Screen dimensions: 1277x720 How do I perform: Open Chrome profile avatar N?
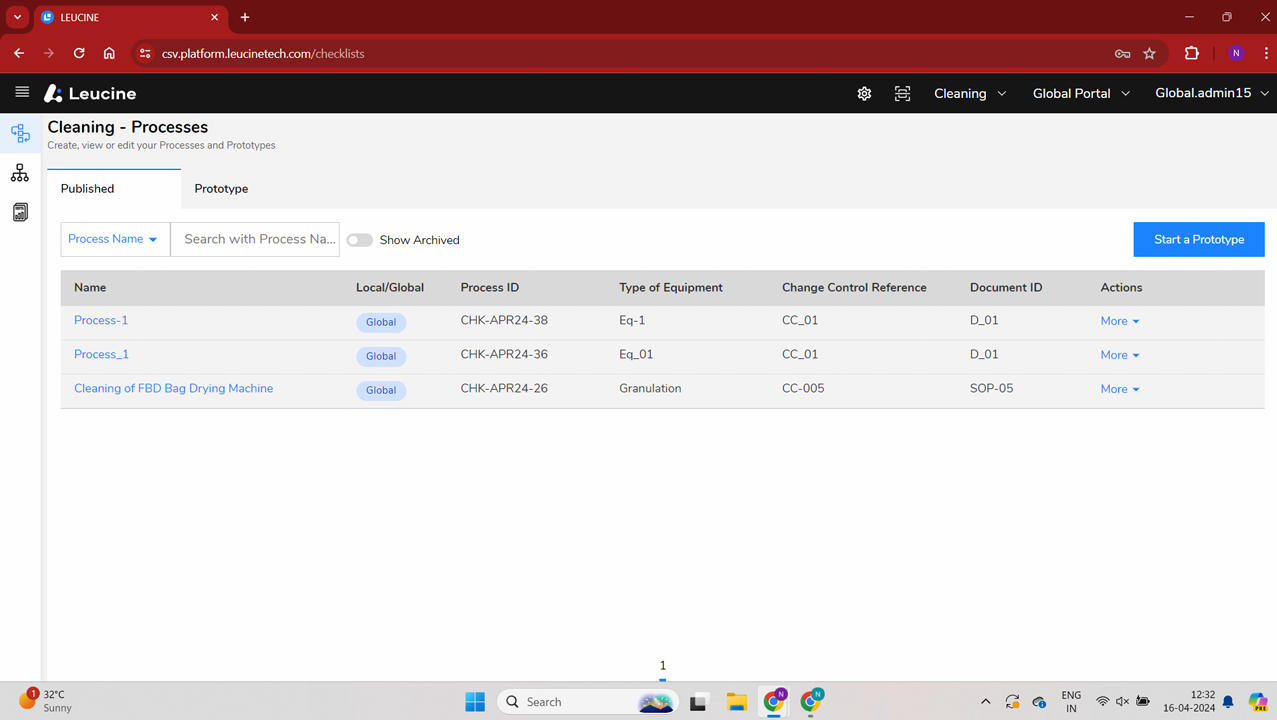coord(1236,54)
